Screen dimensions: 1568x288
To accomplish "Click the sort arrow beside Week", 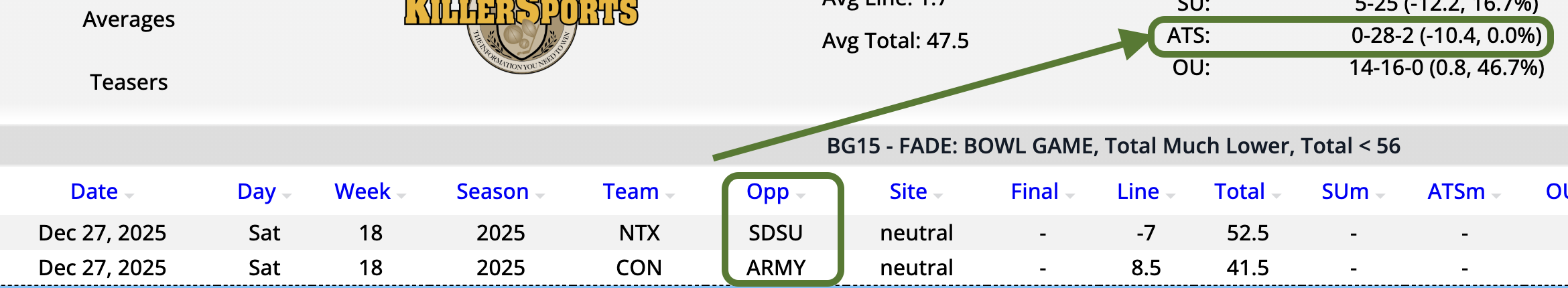I will tap(401, 196).
